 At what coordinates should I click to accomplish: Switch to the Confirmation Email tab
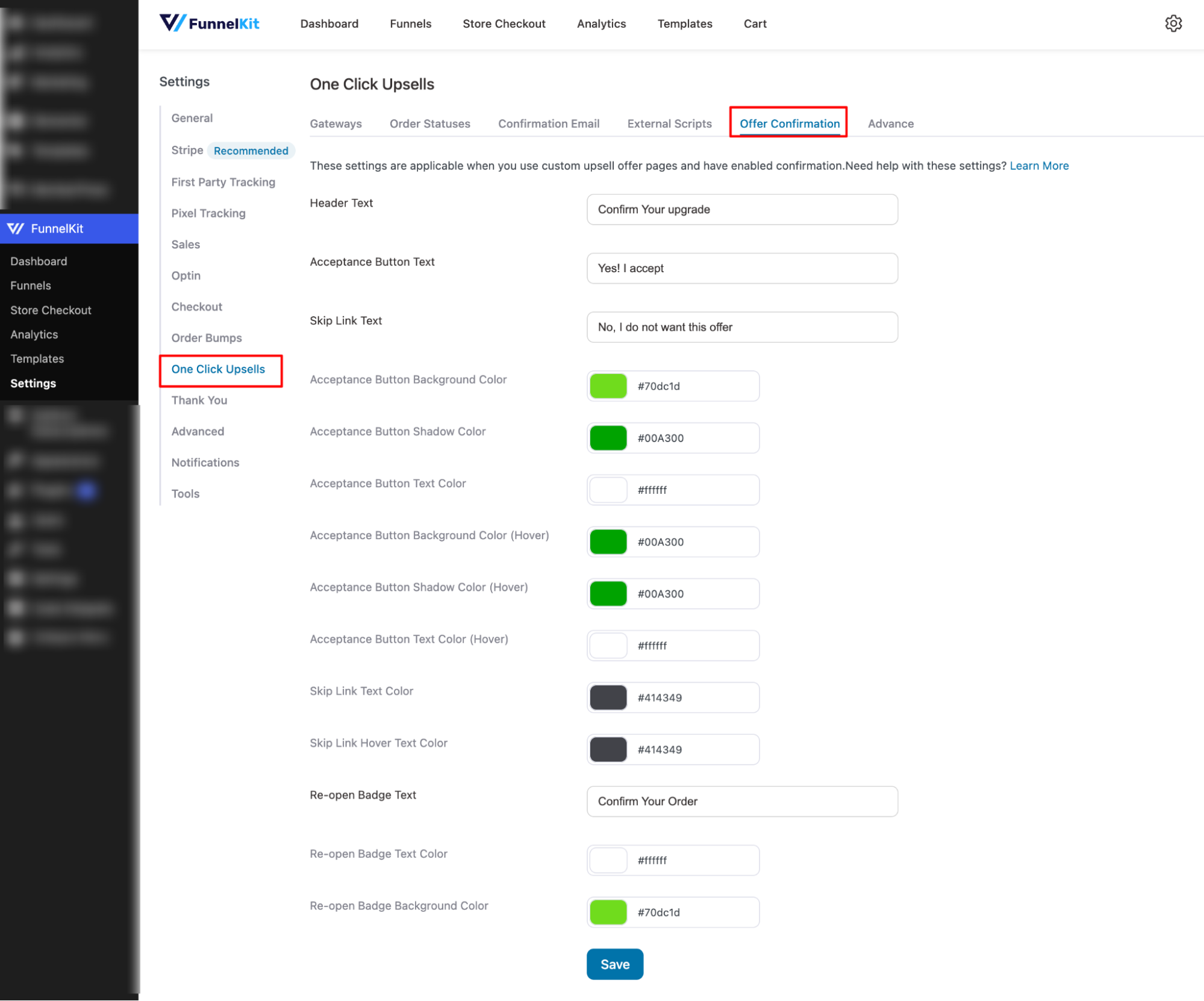point(548,123)
